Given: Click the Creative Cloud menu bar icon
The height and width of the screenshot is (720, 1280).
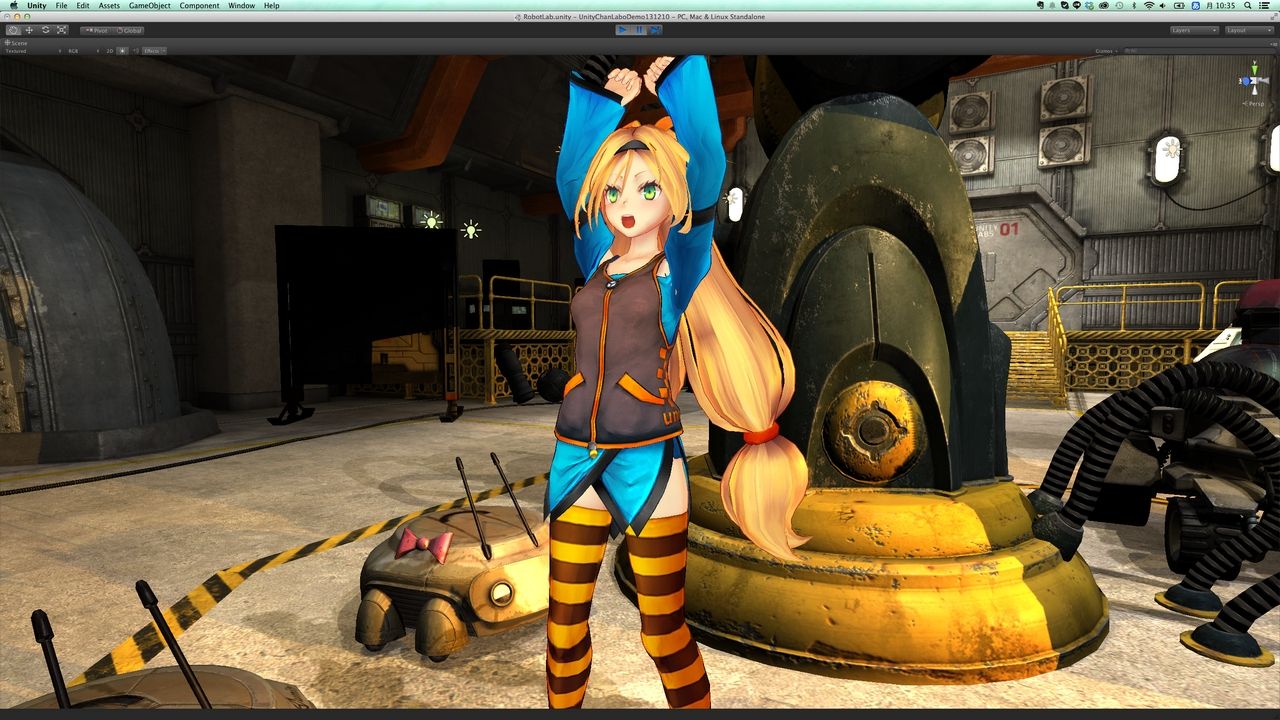Looking at the screenshot, I should [1104, 6].
